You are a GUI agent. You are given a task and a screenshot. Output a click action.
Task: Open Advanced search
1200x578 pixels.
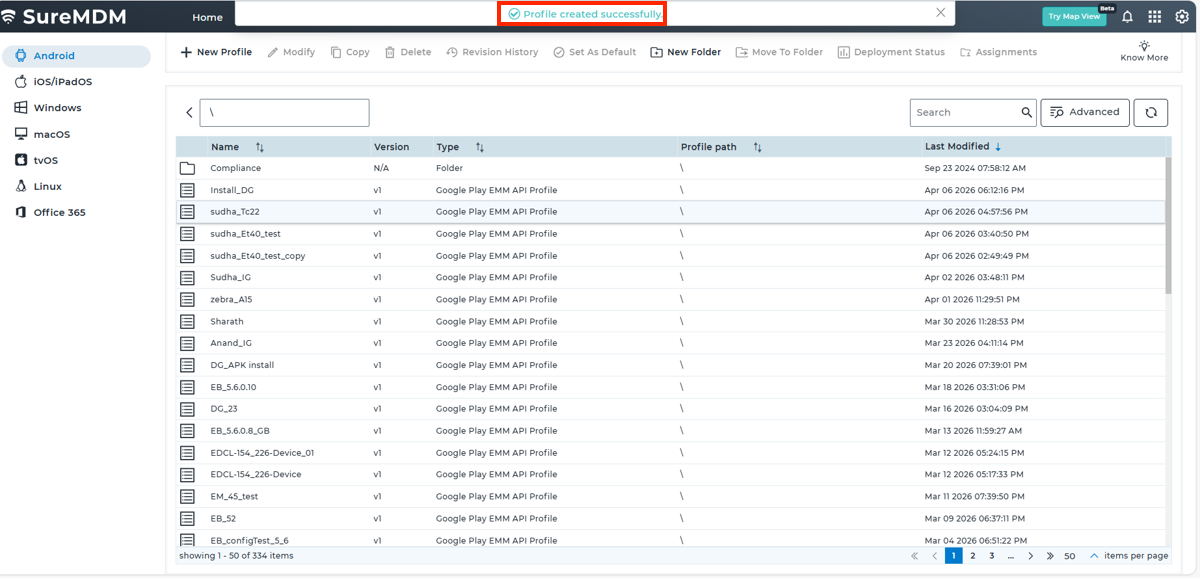click(x=1085, y=112)
